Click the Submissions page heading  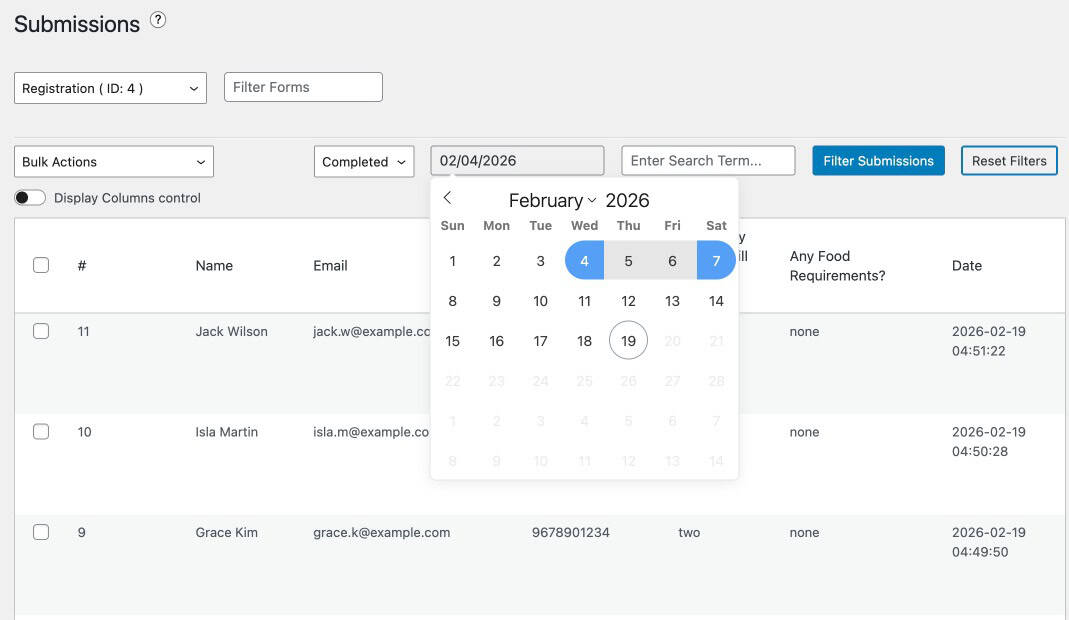click(x=77, y=24)
